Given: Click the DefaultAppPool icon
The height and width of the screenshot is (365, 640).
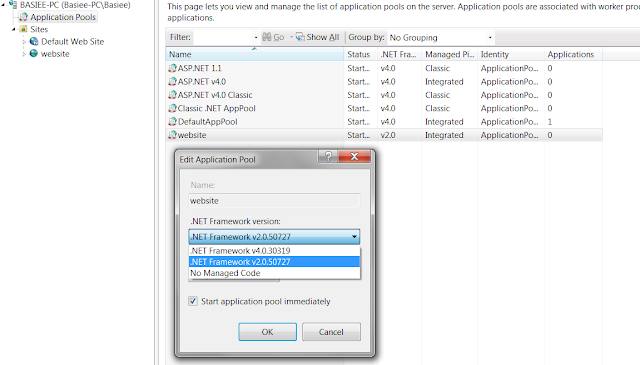Looking at the screenshot, I should pyautogui.click(x=173, y=122).
